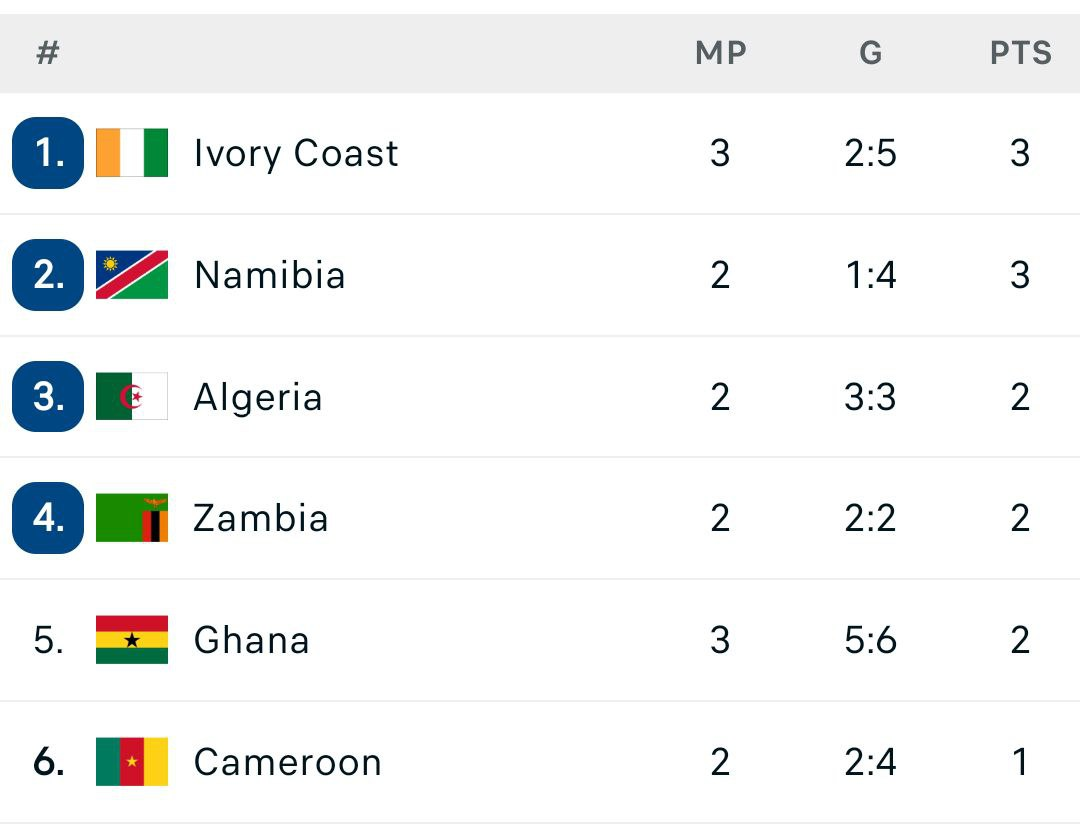Viewport: 1080px width, 828px height.
Task: Open the Zambia team page
Action: click(260, 518)
